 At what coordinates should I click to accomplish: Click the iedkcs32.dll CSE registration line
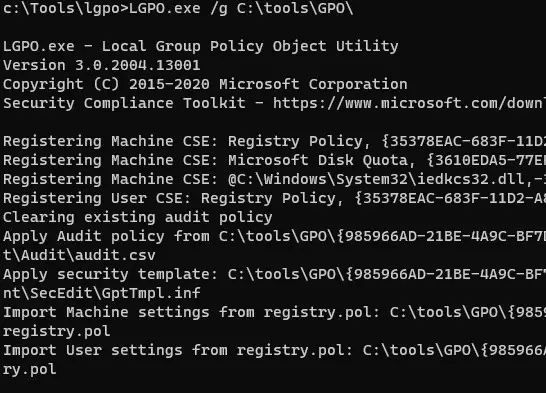coord(274,179)
